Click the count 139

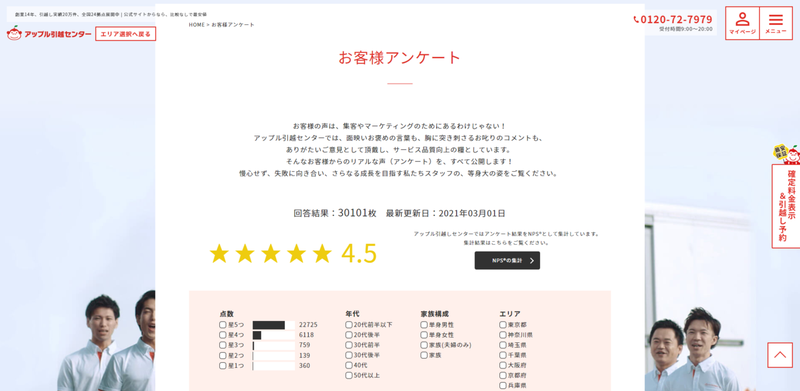(x=305, y=355)
